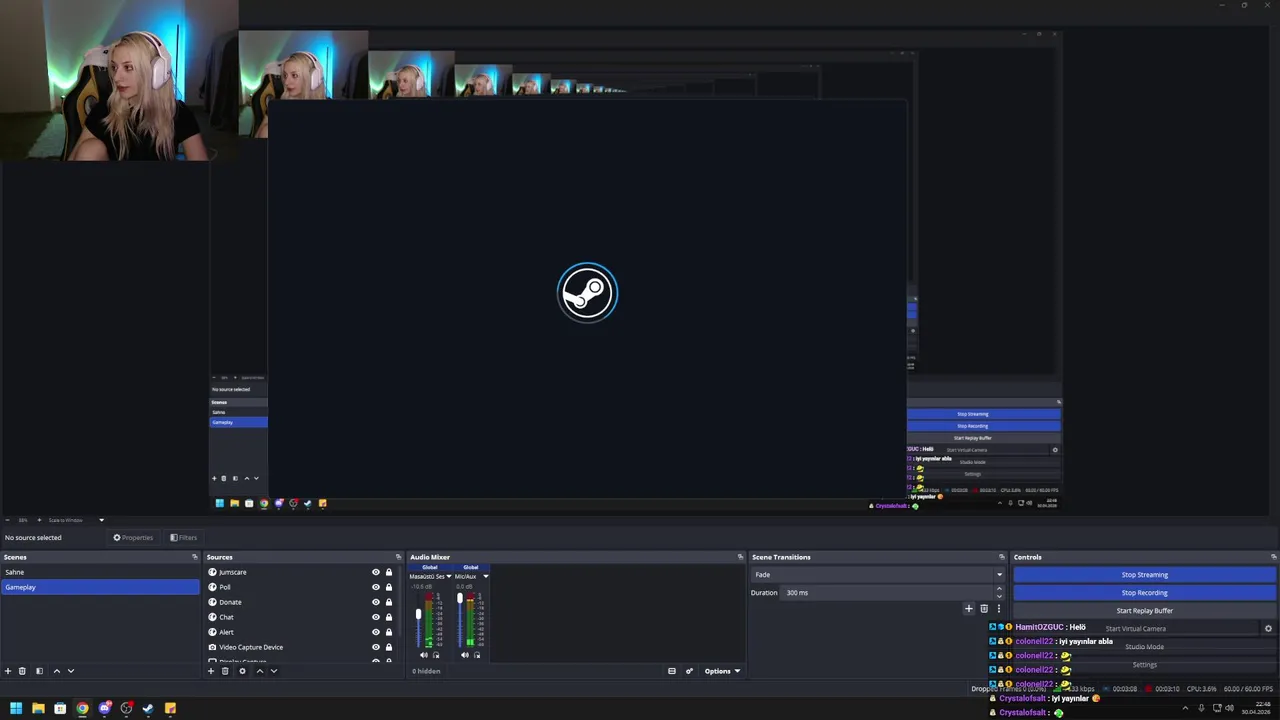Image resolution: width=1280 pixels, height=720 pixels.
Task: Add a new source with the plus icon
Action: [211, 671]
